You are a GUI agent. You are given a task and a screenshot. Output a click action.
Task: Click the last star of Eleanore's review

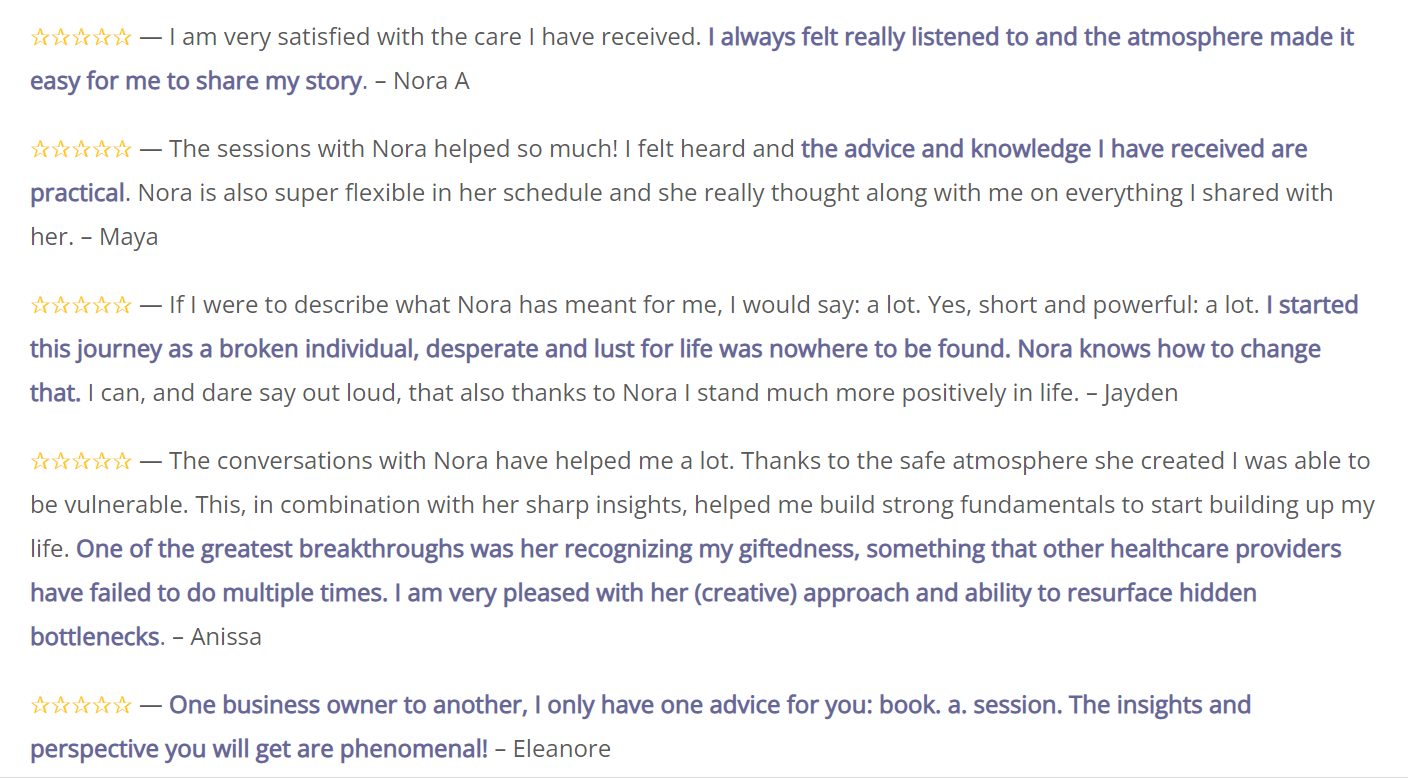pos(121,706)
